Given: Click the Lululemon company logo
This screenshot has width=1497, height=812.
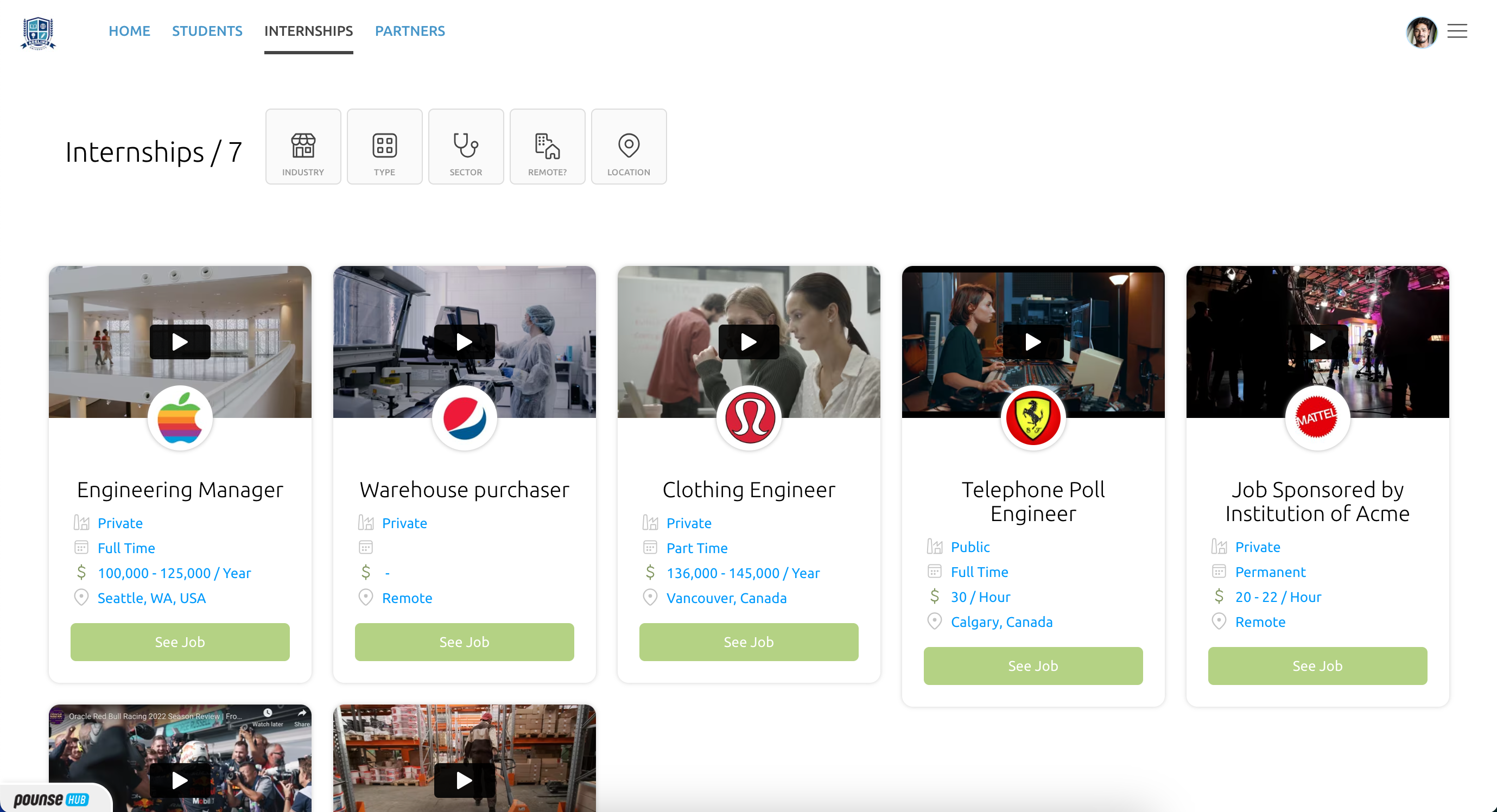Looking at the screenshot, I should point(748,418).
